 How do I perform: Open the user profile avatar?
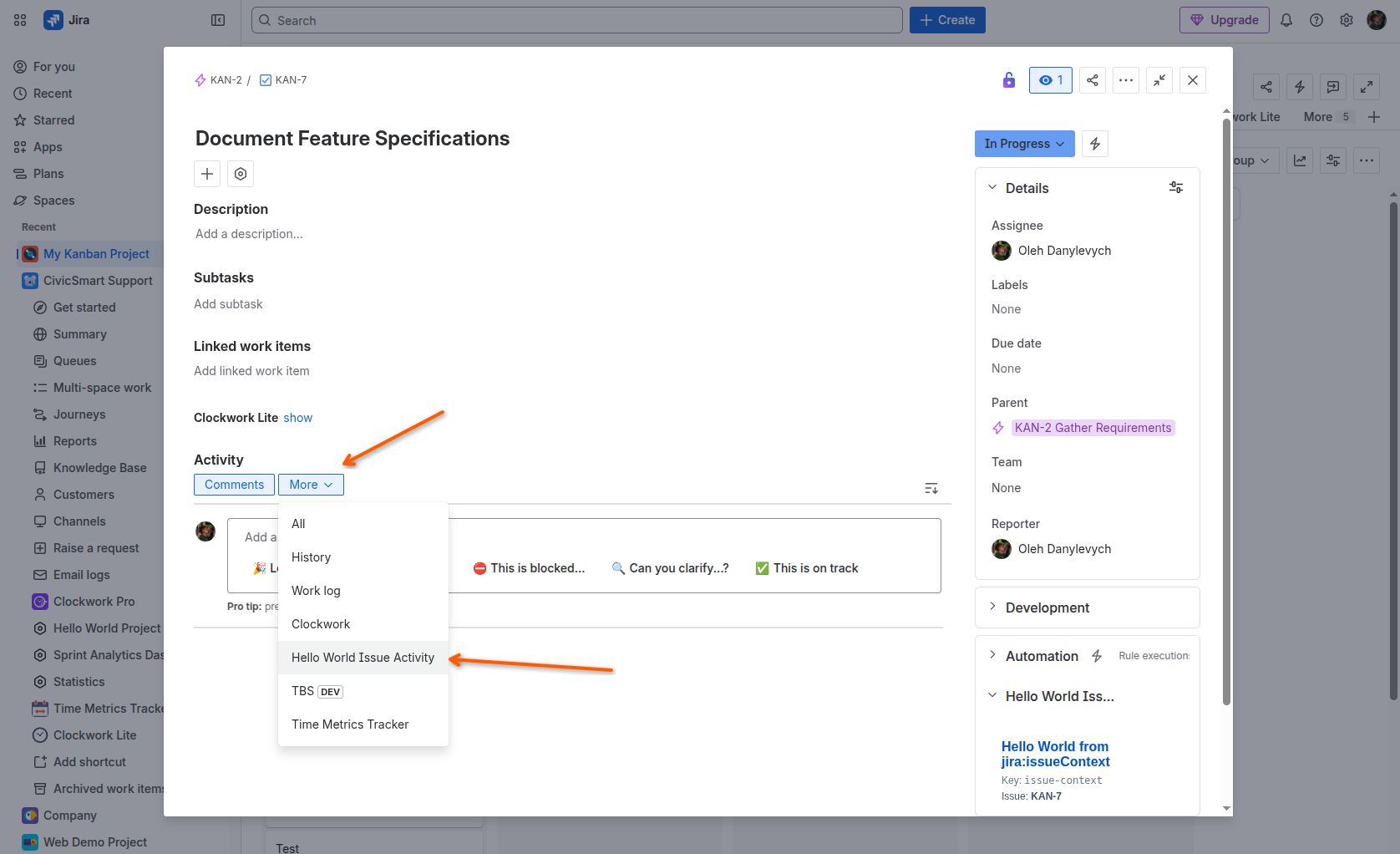1377,20
